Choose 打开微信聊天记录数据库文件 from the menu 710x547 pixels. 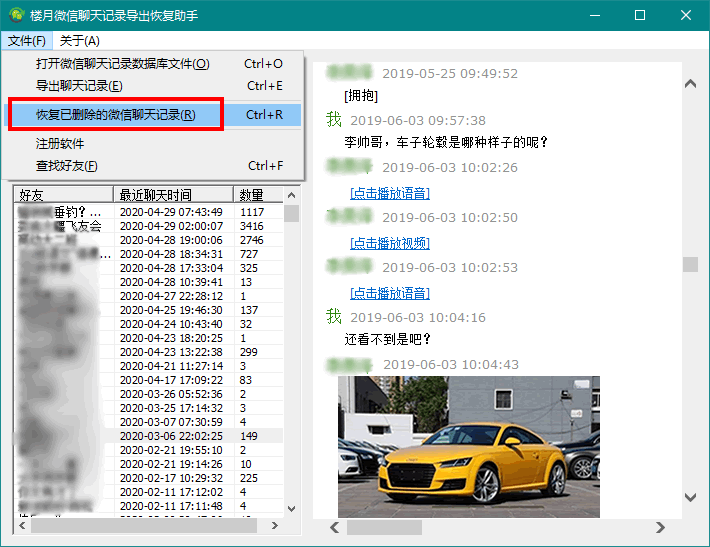coord(122,64)
